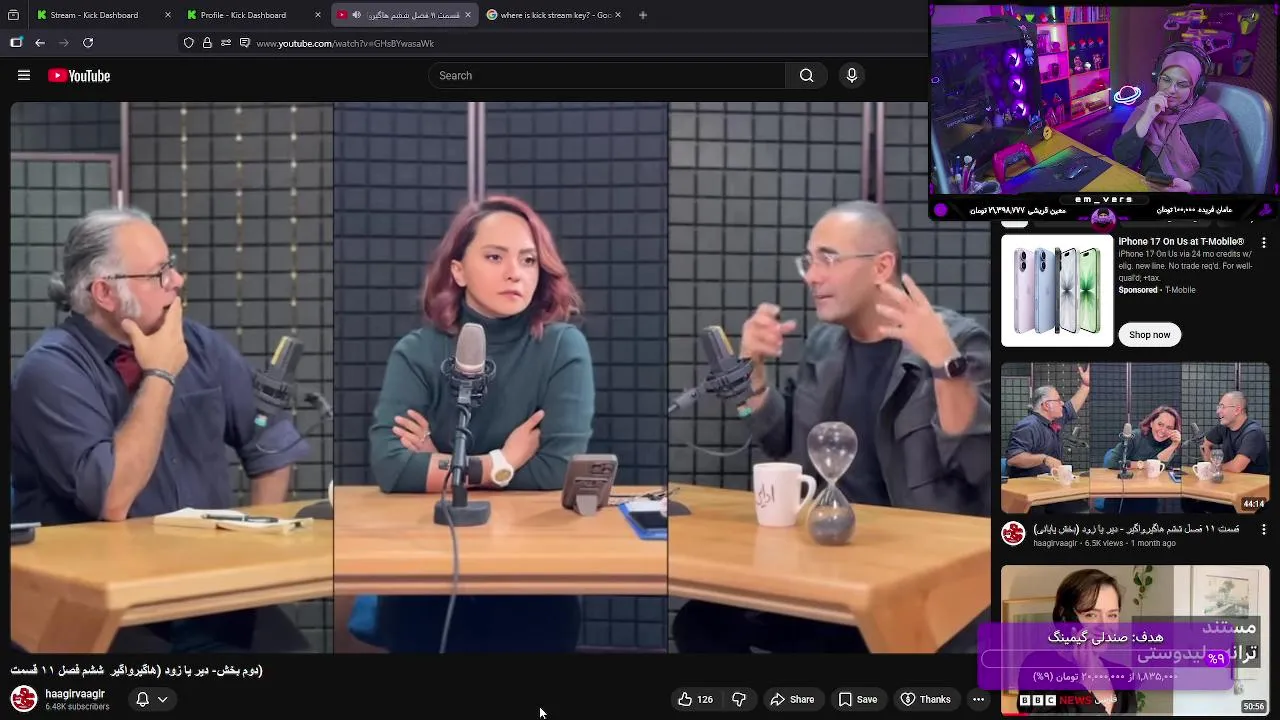
Task: Open T-Mobile ad options three dots
Action: [1263, 243]
